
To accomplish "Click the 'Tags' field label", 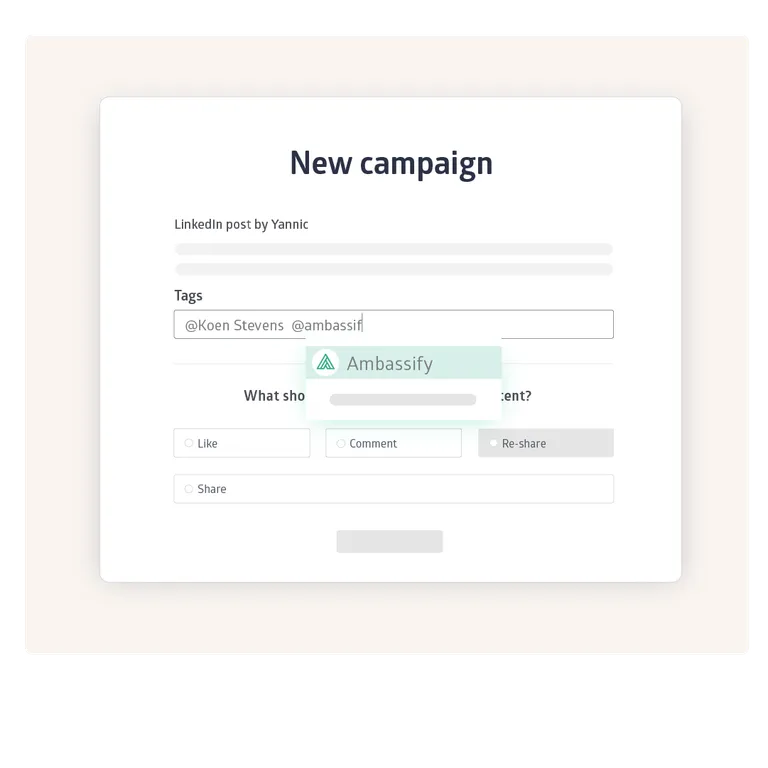I will pyautogui.click(x=188, y=295).
